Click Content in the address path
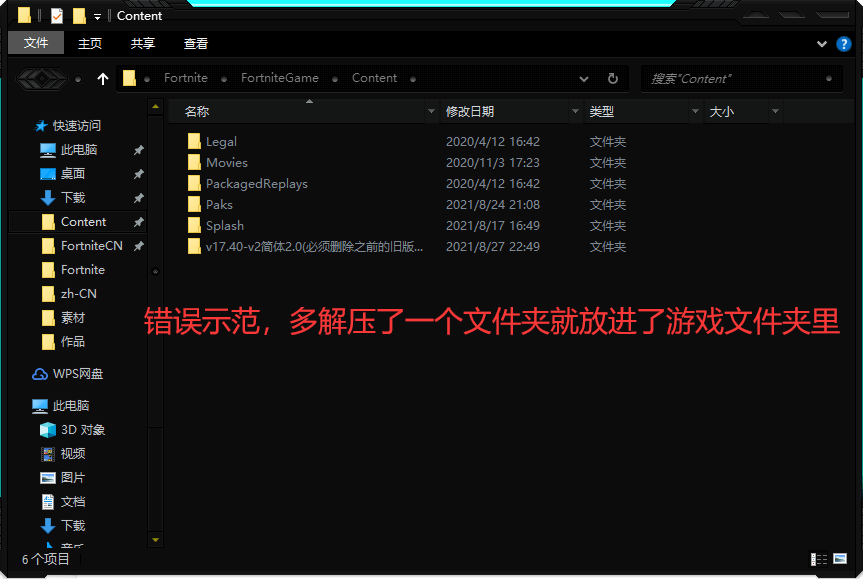 pos(374,78)
